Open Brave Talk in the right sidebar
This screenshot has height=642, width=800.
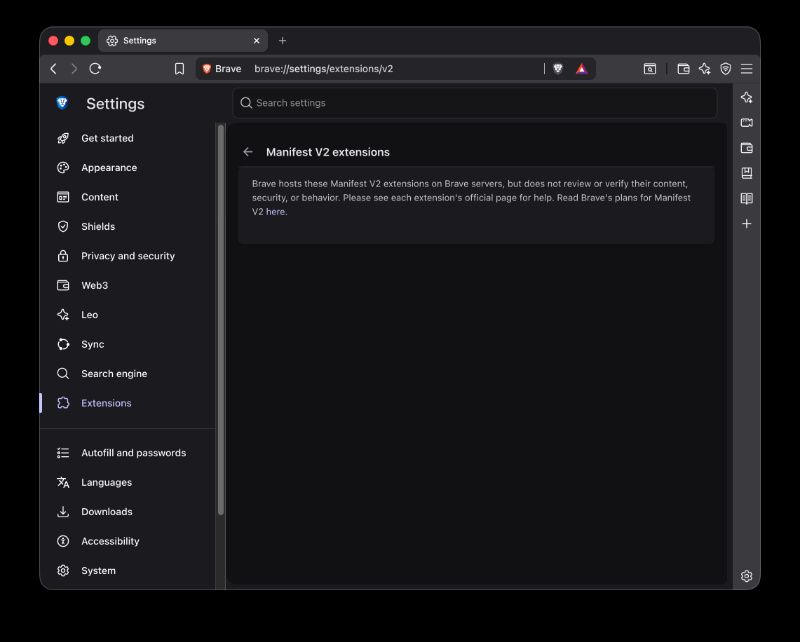[746, 122]
